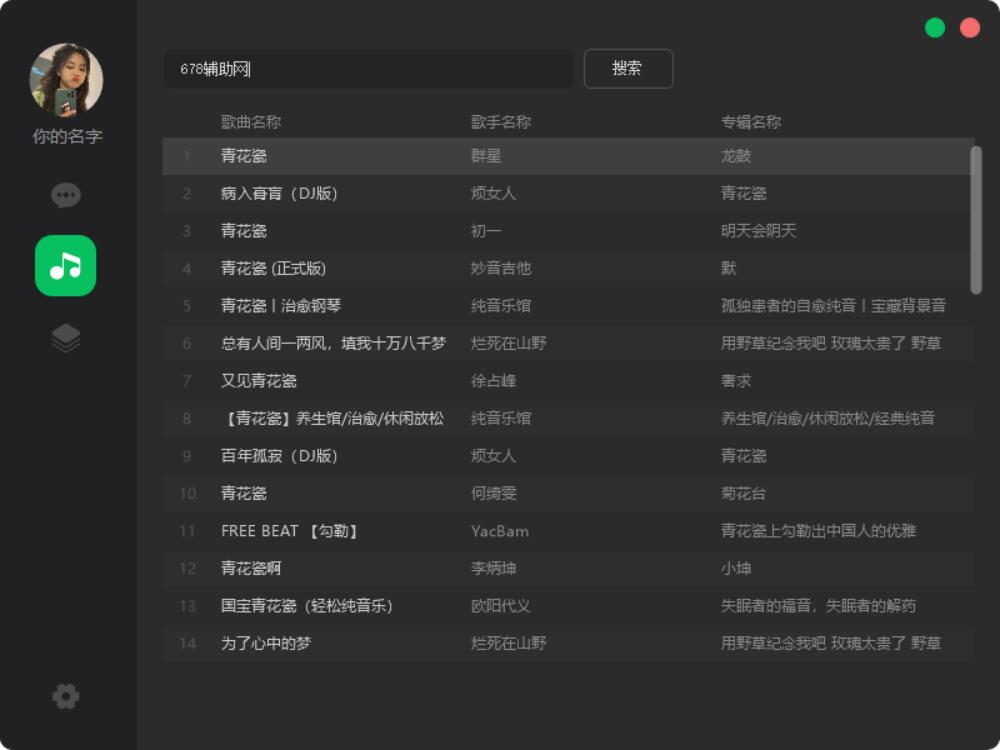Click the green circle window button
1000x750 pixels.
click(x=935, y=28)
